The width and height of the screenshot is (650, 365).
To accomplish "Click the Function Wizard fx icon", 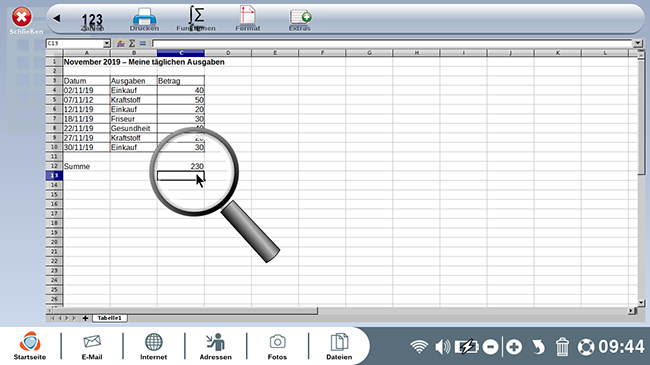I will point(121,43).
